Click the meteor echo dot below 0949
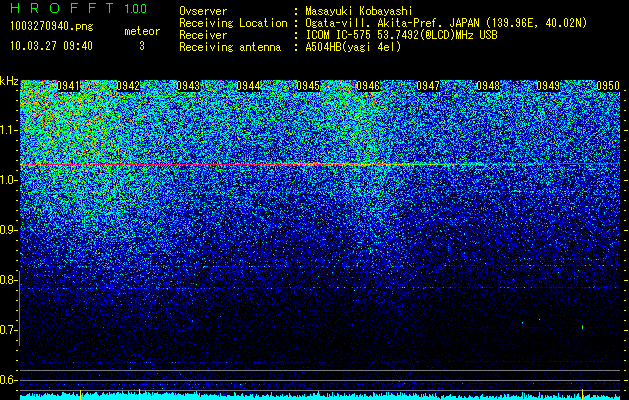The width and height of the screenshot is (629, 400). pos(582,327)
